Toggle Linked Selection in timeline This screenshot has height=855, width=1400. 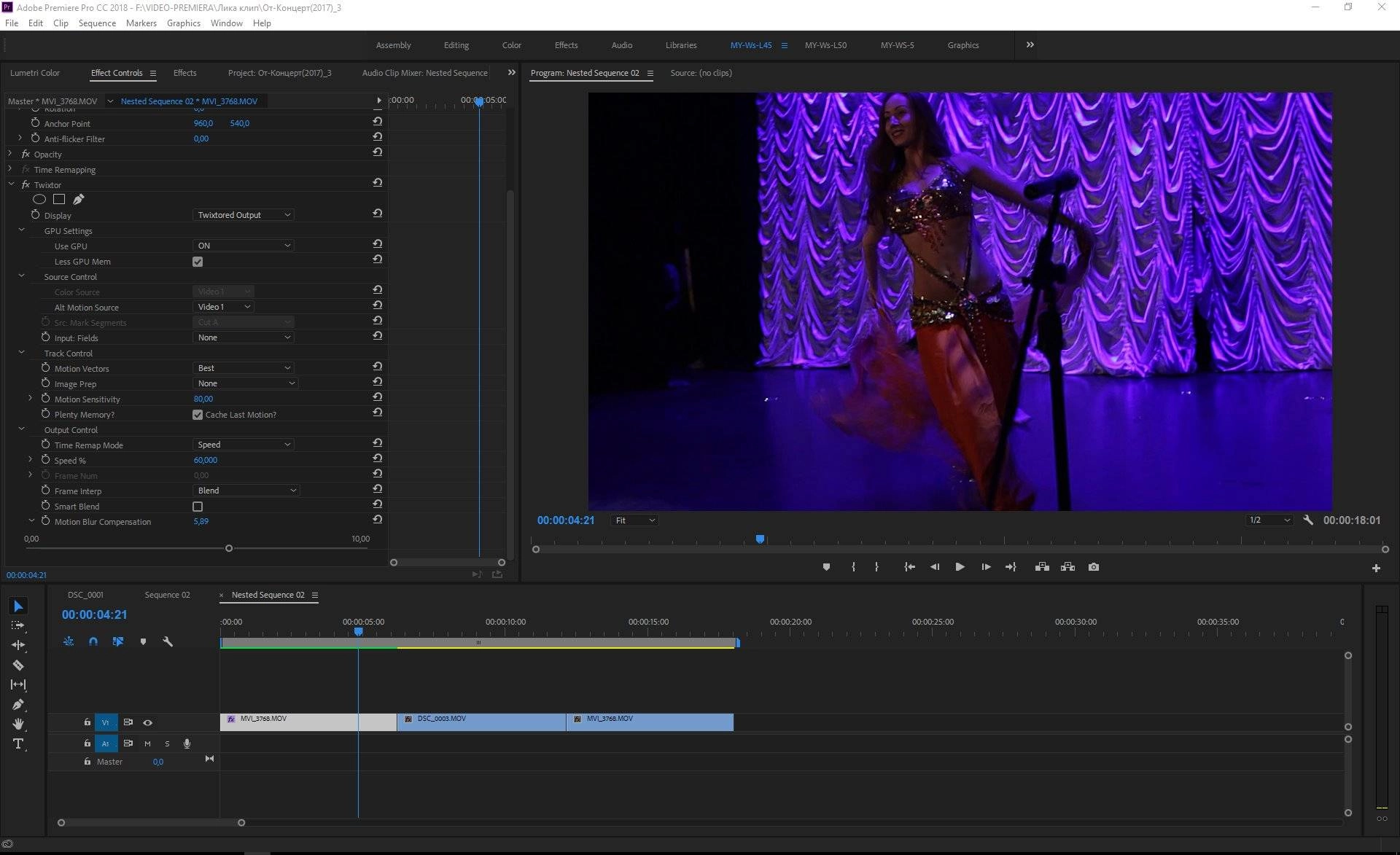[117, 641]
